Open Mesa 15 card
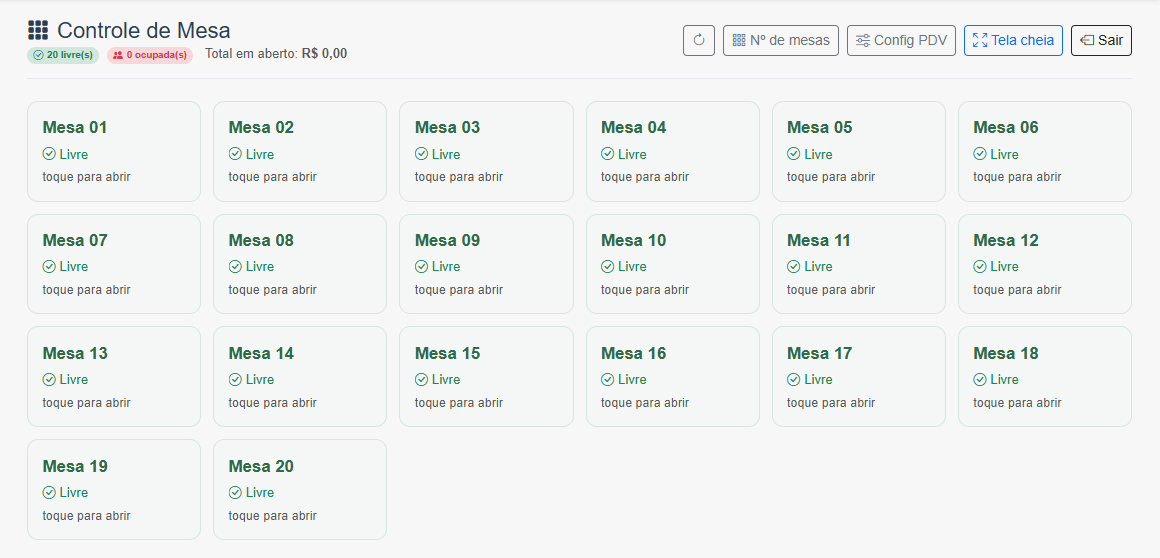 click(x=486, y=377)
